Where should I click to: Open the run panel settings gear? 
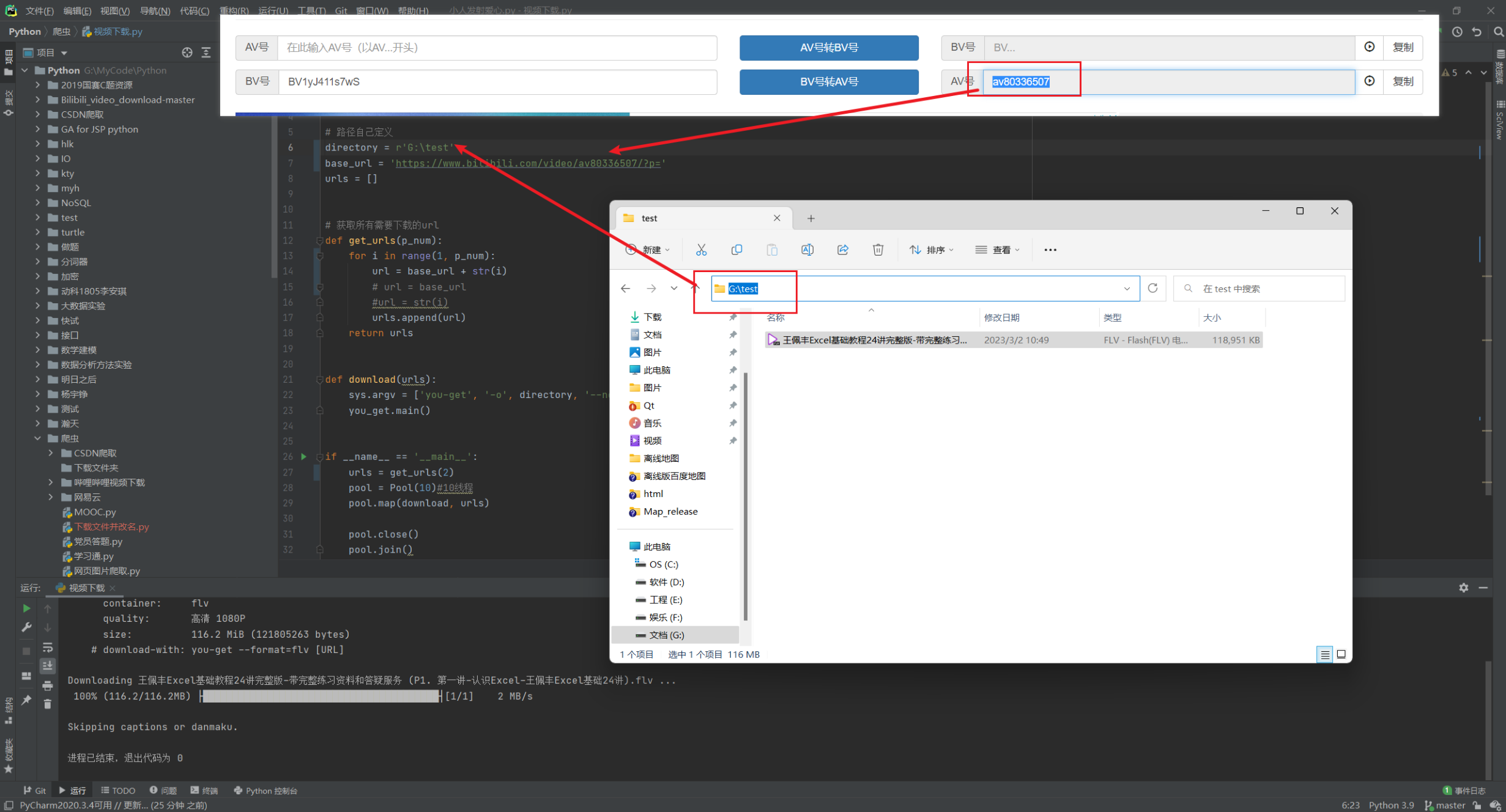pyautogui.click(x=1464, y=588)
